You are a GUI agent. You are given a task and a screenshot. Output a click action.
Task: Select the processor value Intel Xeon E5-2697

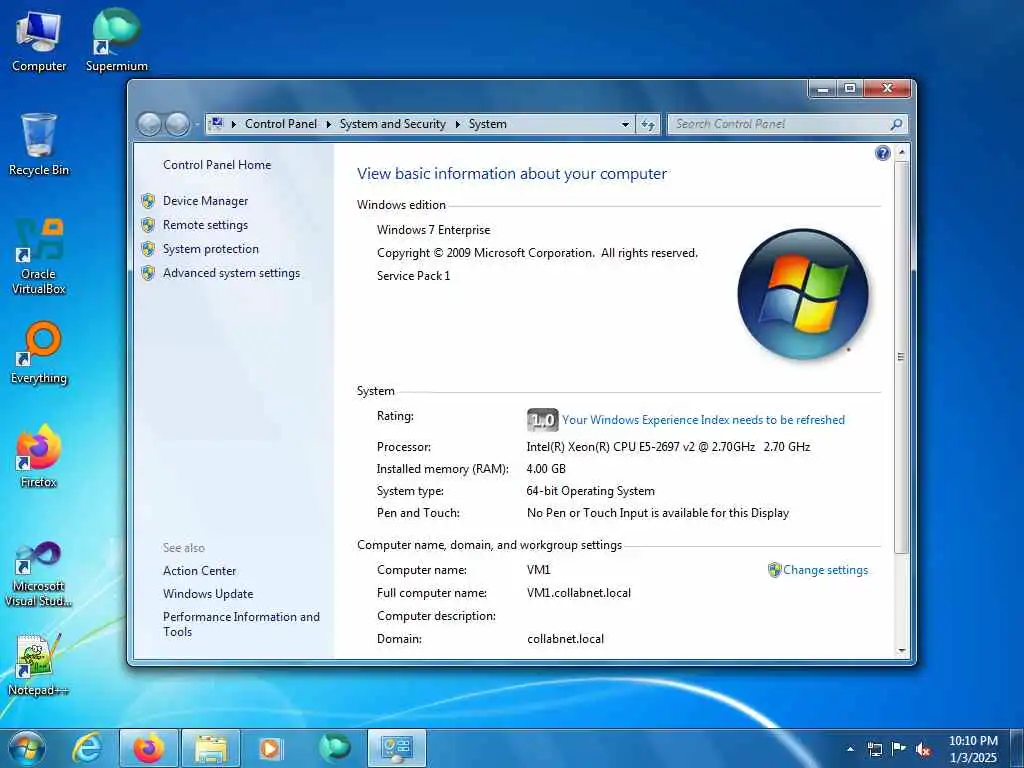[x=668, y=447]
